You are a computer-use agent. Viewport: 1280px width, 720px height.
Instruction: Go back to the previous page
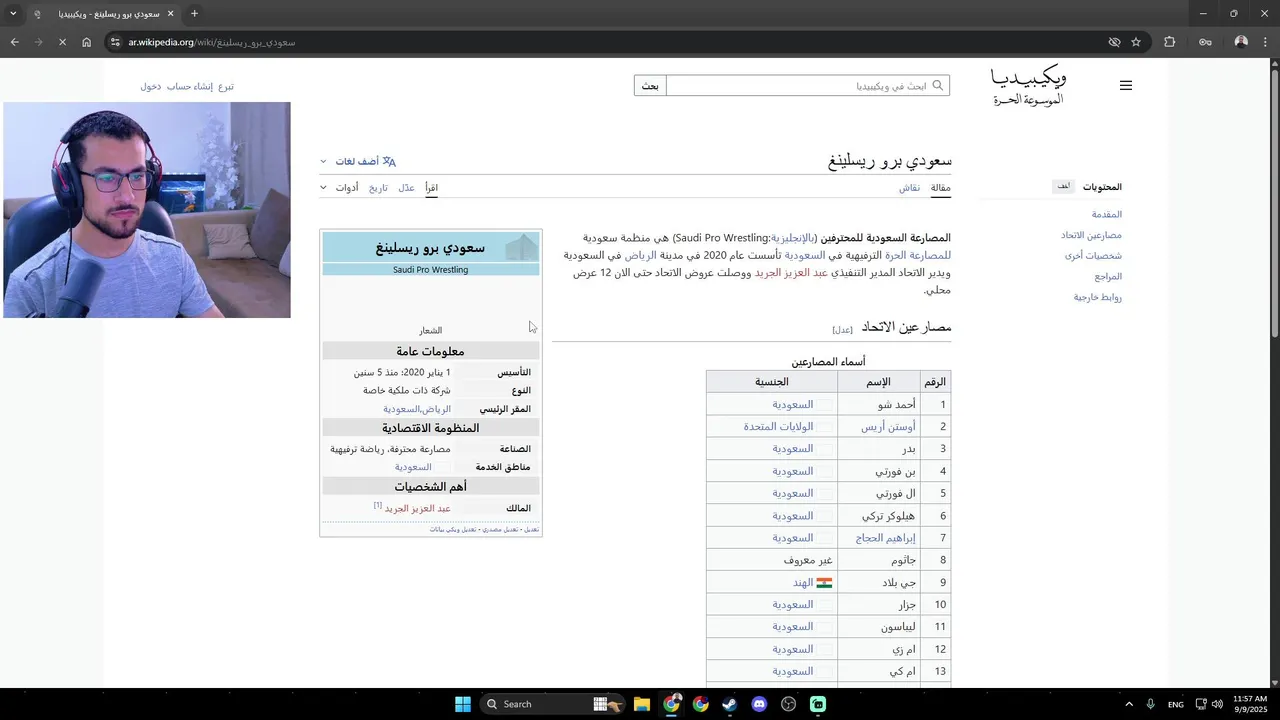pyautogui.click(x=14, y=42)
